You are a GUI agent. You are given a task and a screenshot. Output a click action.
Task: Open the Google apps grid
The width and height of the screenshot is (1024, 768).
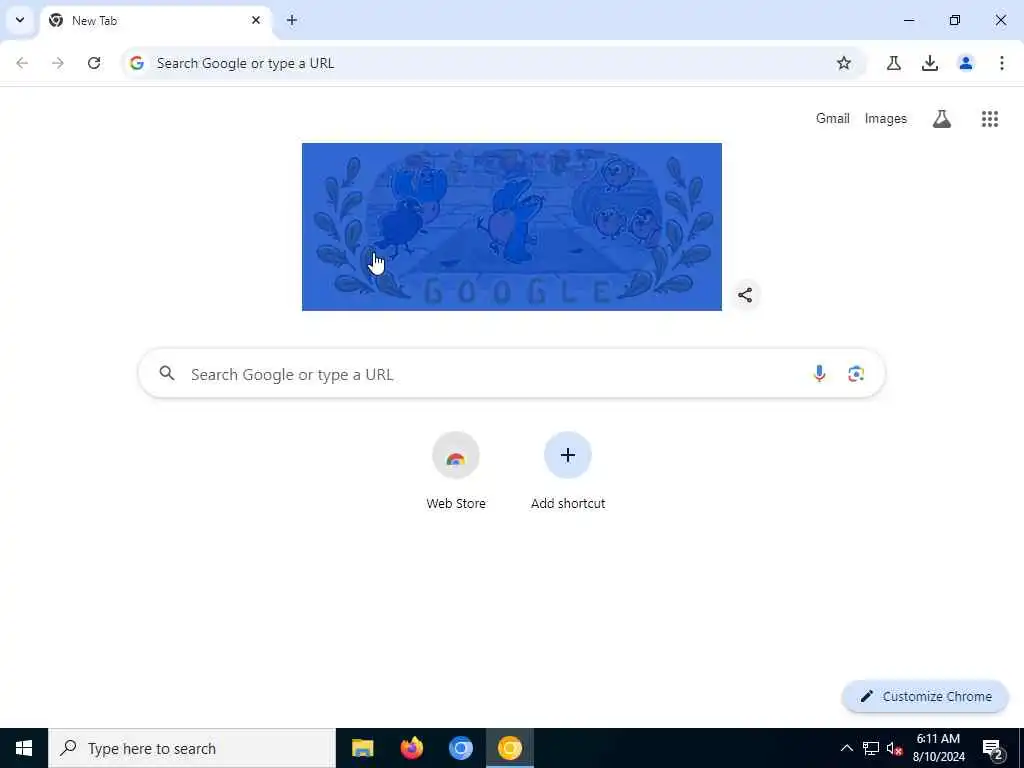(989, 119)
